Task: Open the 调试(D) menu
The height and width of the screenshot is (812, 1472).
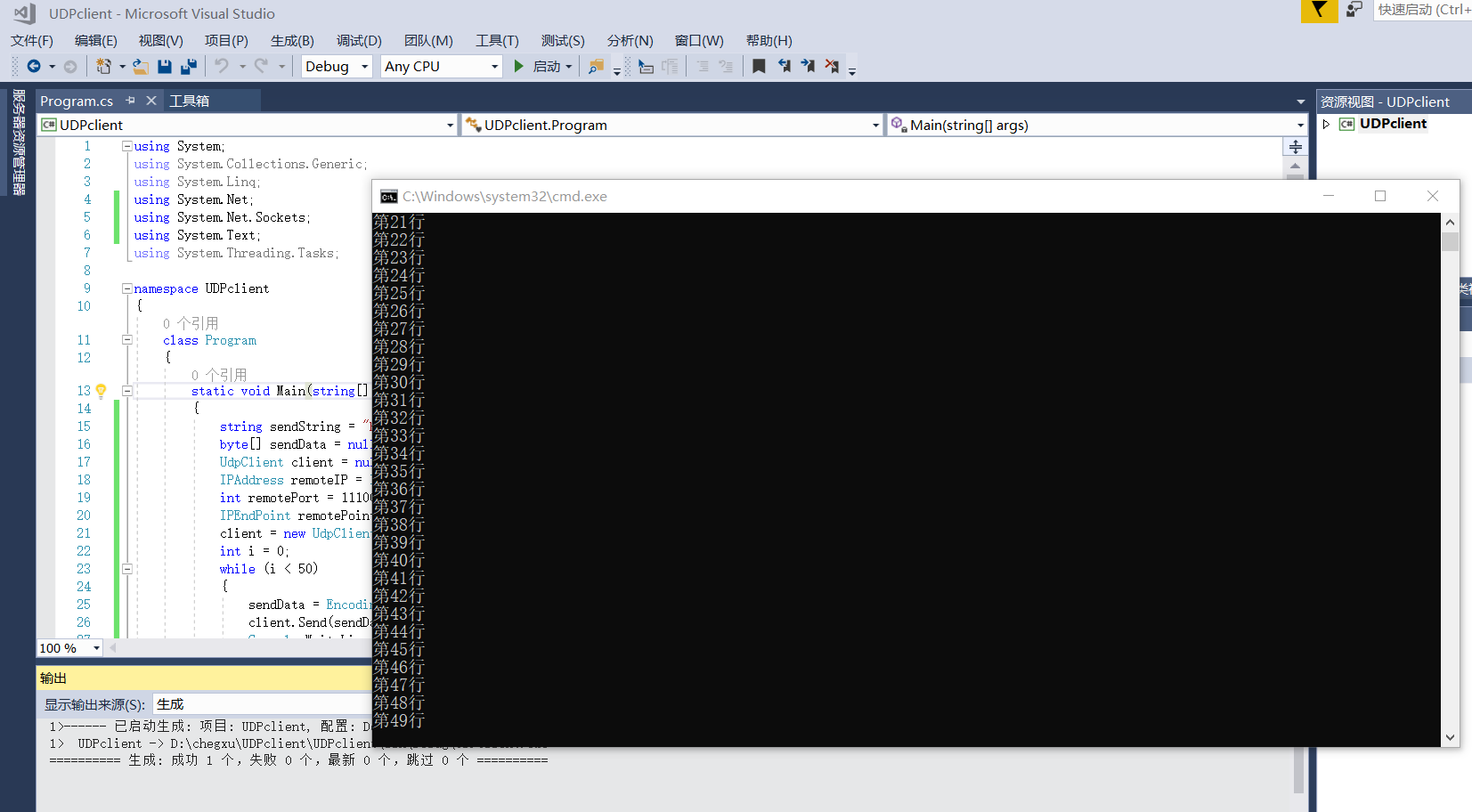Action: 360,40
